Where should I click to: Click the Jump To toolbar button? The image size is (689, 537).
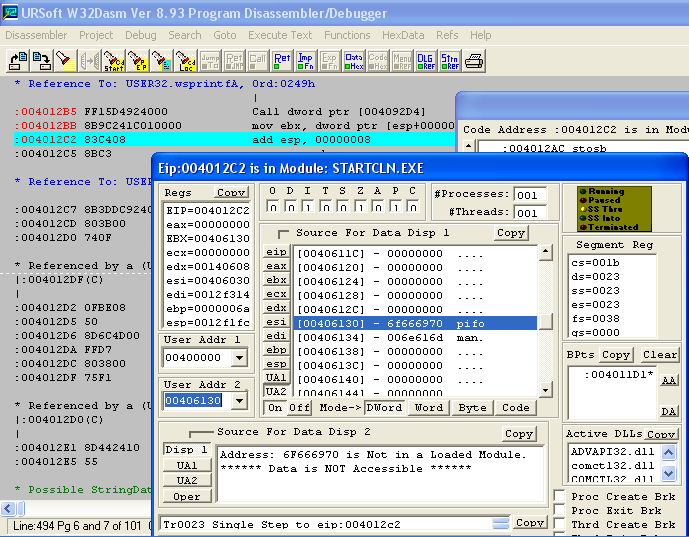click(x=210, y=61)
